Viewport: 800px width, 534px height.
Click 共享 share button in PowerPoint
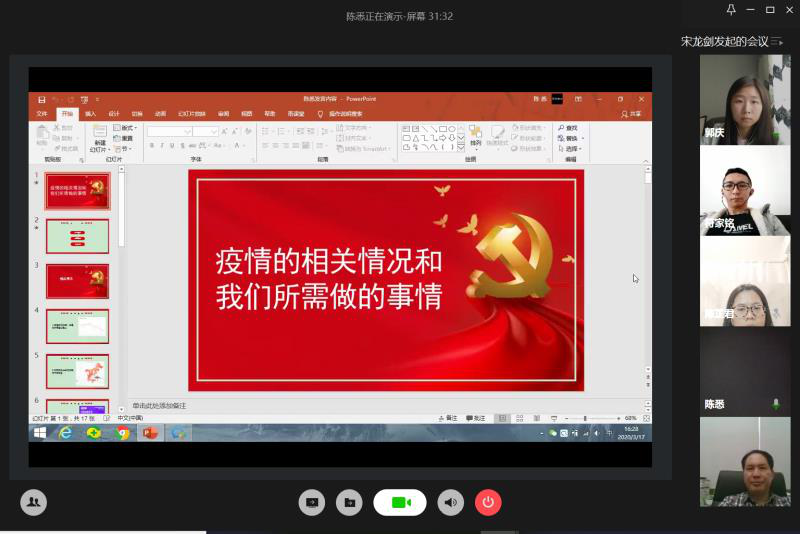point(631,114)
